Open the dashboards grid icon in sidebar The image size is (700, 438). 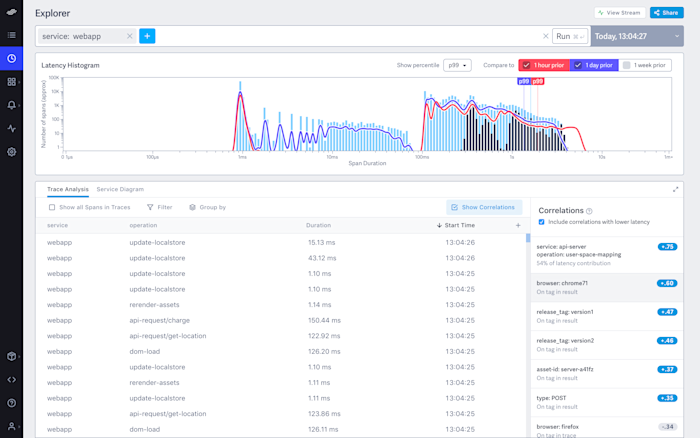(x=12, y=82)
